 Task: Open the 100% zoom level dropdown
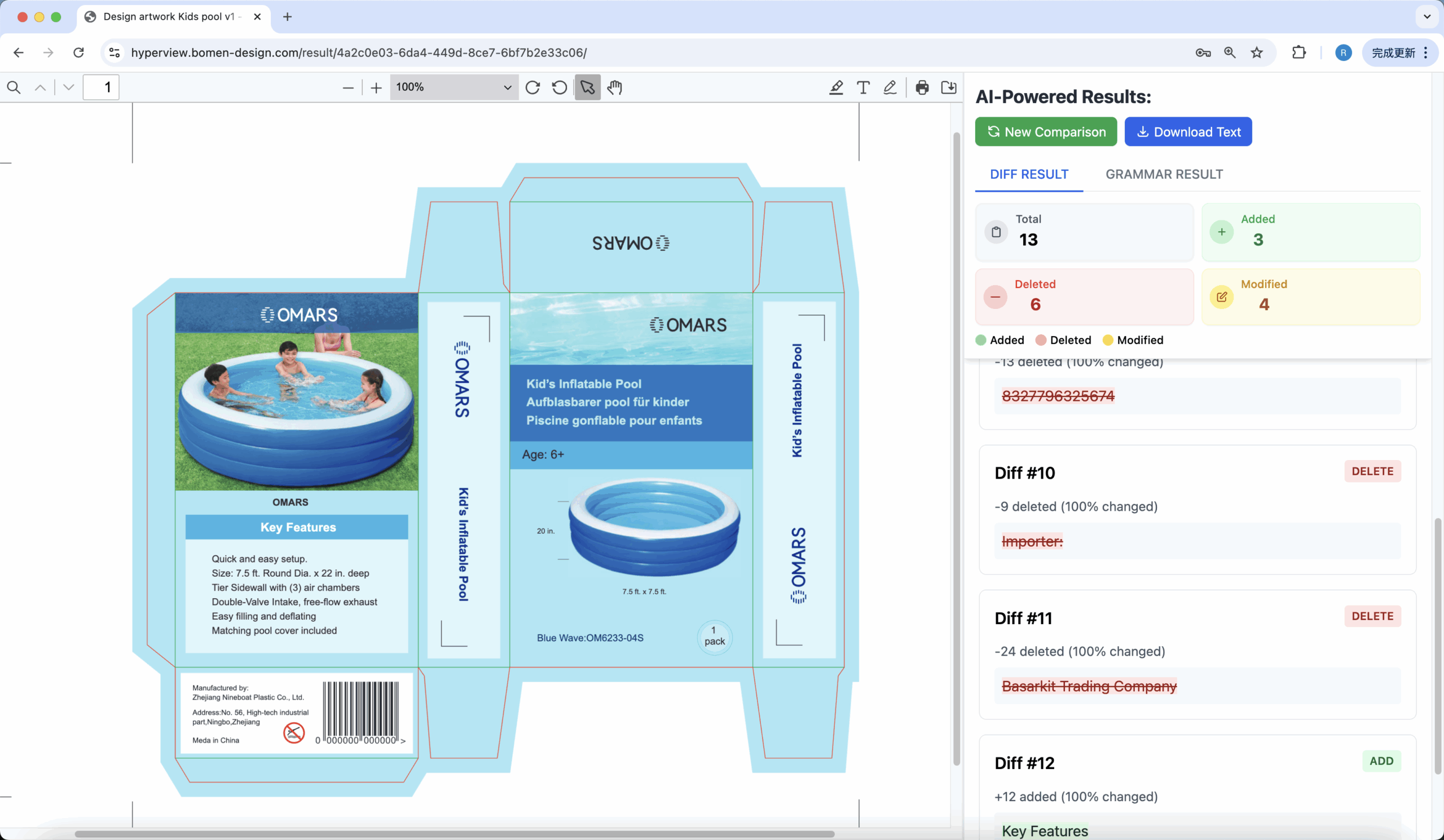pos(454,87)
